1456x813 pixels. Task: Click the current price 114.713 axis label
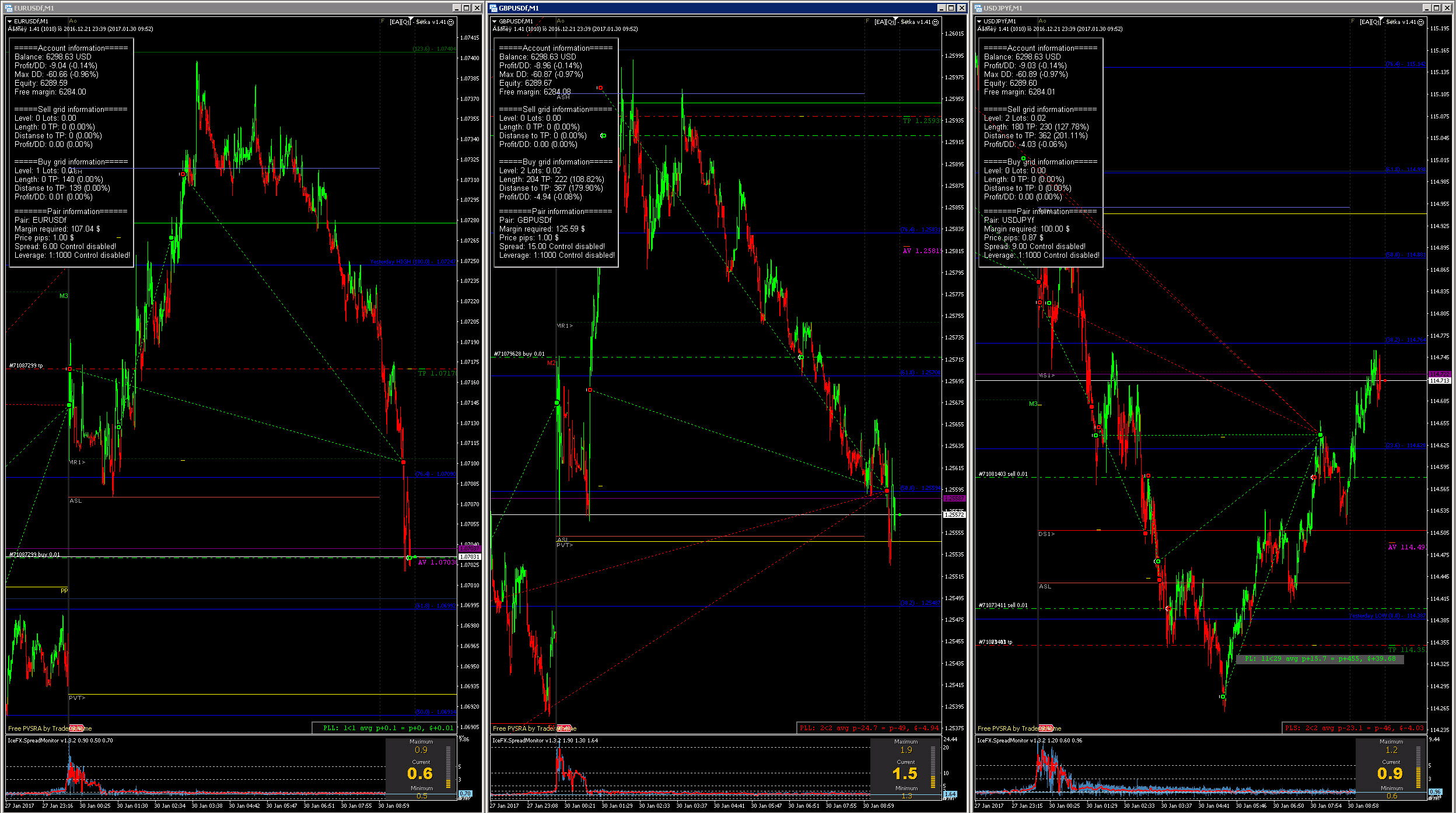[1439, 380]
